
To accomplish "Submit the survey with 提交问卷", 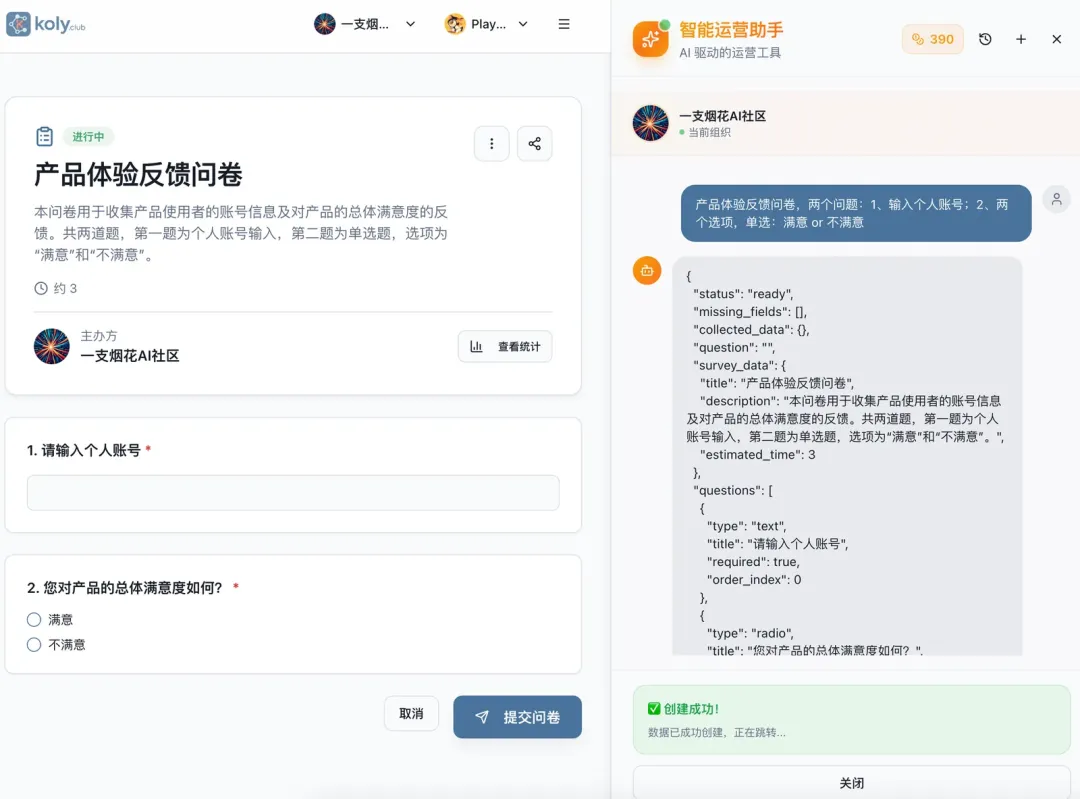I will (x=517, y=717).
